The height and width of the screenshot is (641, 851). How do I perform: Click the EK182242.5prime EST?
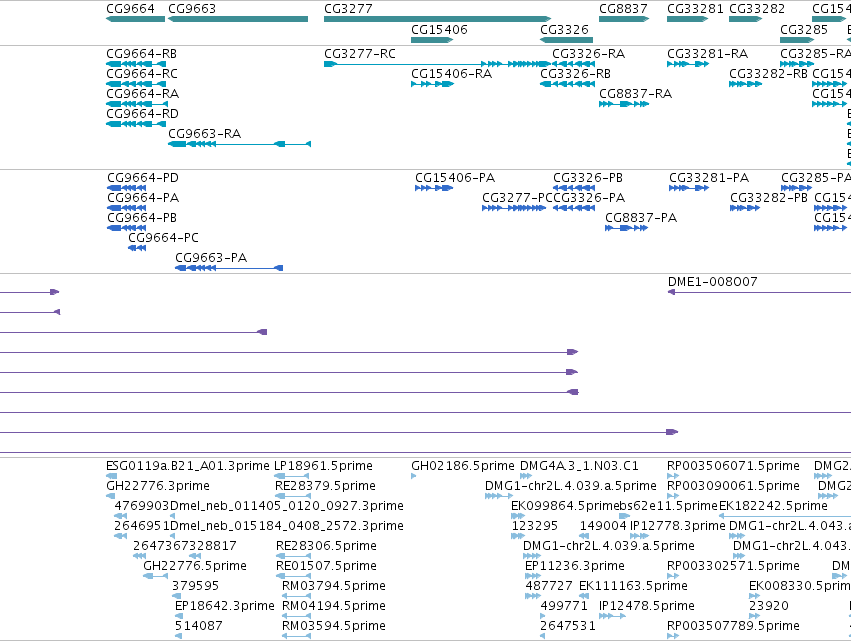(x=785, y=516)
